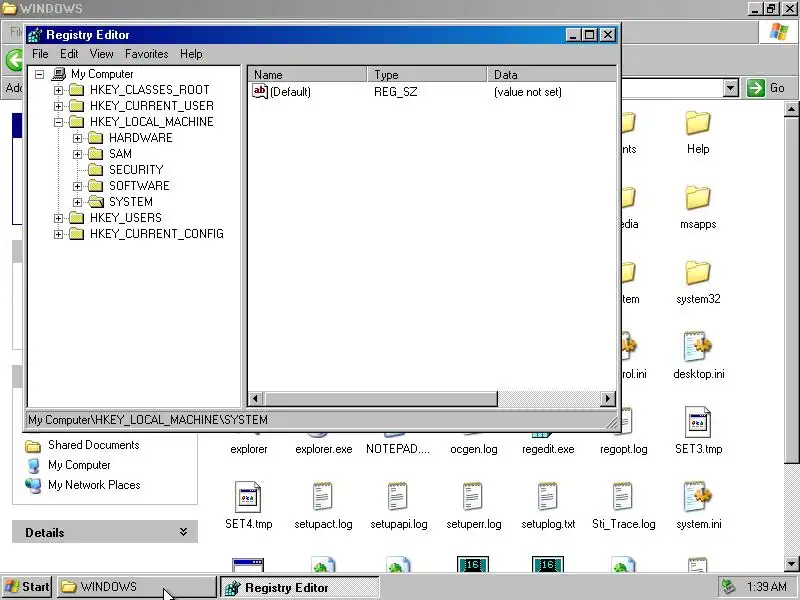Select HKEY_CLASSES_ROOT folder icon
800x600 pixels.
[x=77, y=90]
